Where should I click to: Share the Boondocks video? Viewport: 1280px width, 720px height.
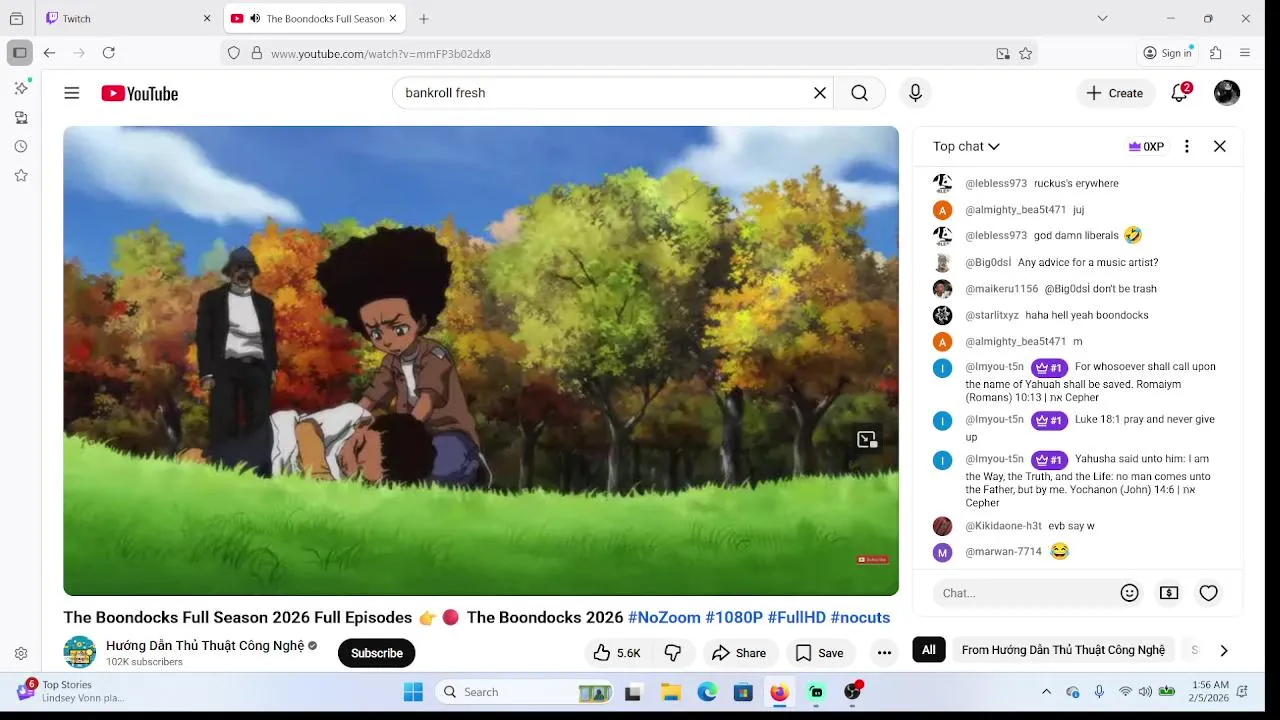[739, 653]
